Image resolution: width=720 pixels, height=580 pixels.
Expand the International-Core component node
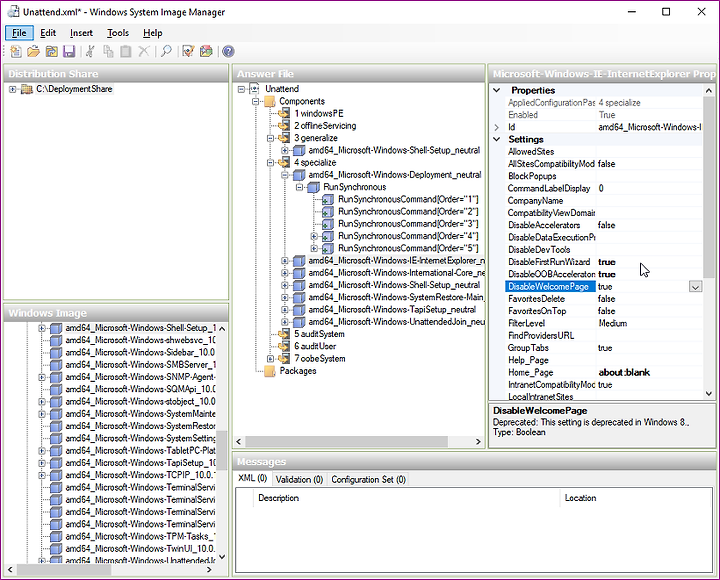[x=285, y=273]
